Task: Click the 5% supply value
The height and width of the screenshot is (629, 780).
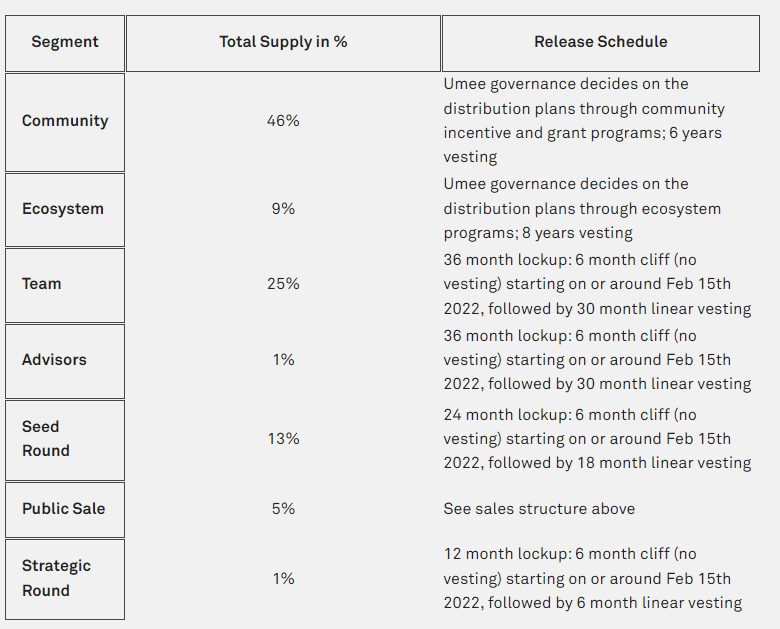Action: pyautogui.click(x=283, y=509)
